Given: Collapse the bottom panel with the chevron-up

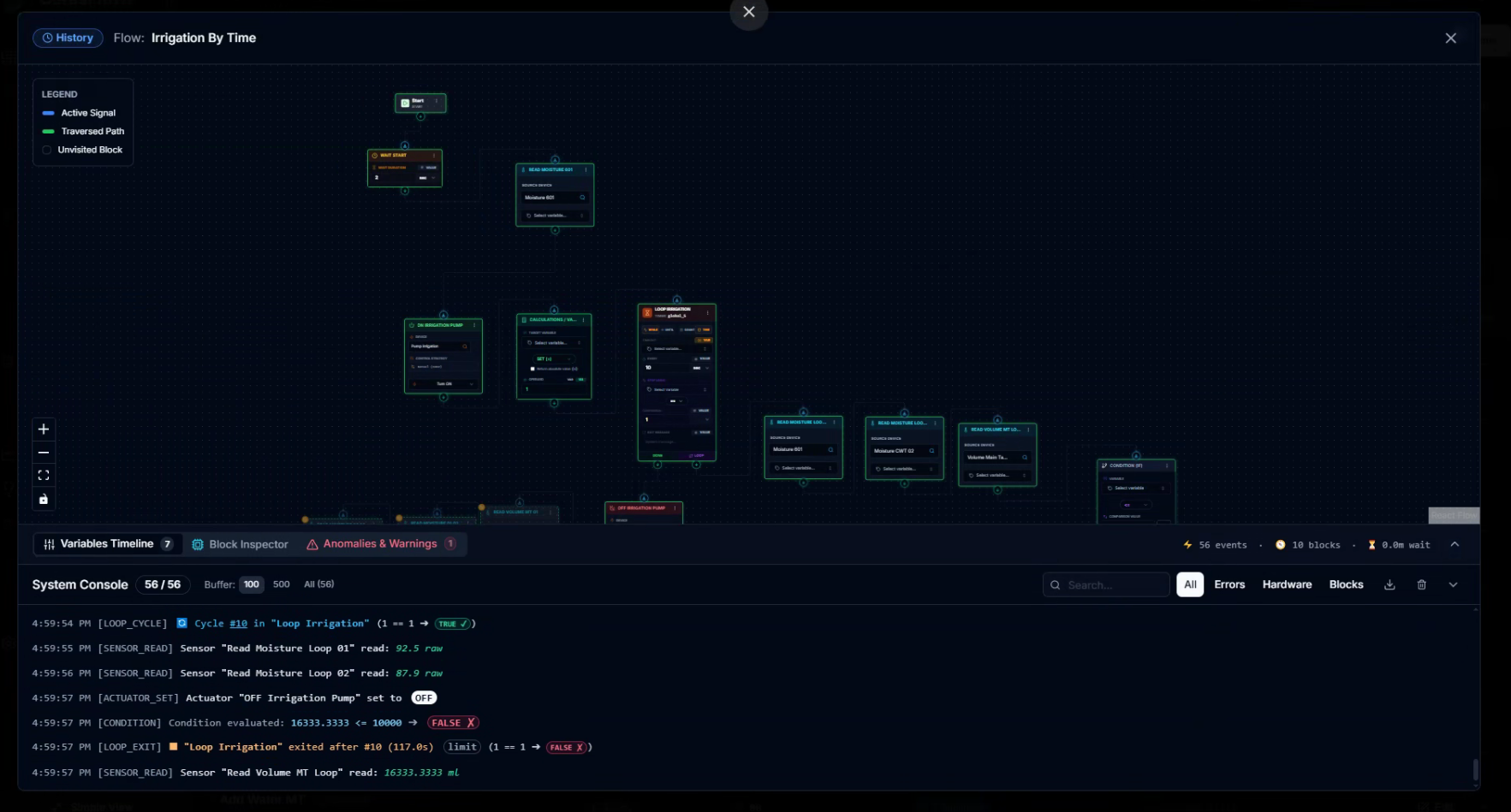Looking at the screenshot, I should point(1454,544).
